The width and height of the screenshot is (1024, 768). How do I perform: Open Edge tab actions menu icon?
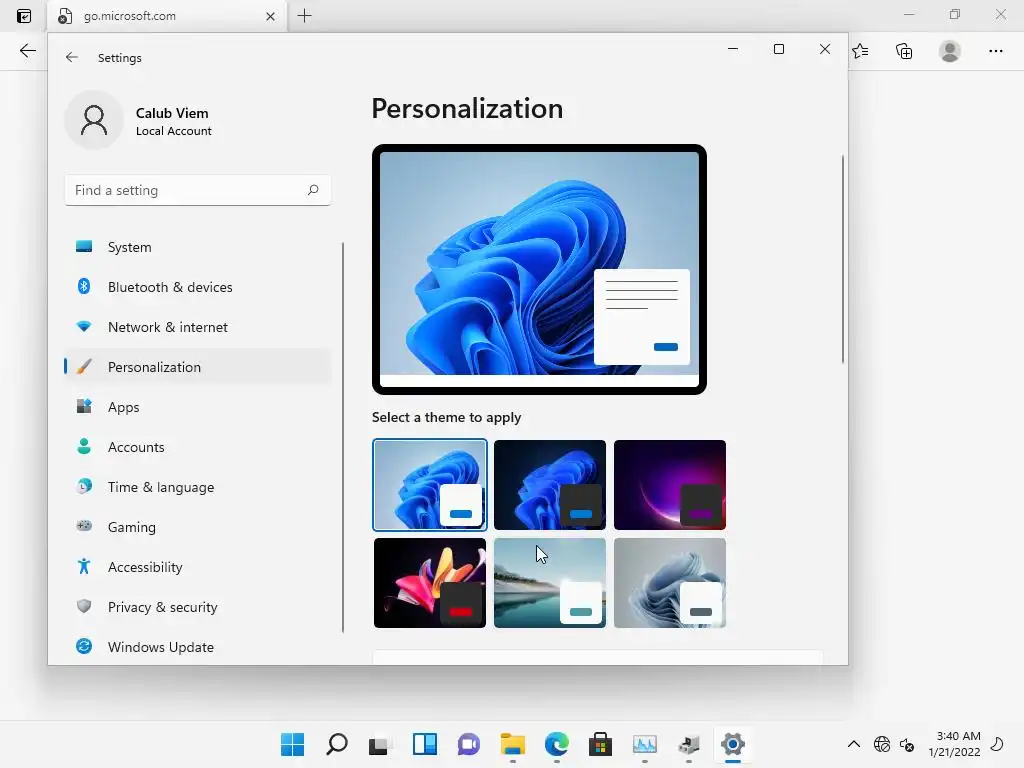pyautogui.click(x=24, y=16)
